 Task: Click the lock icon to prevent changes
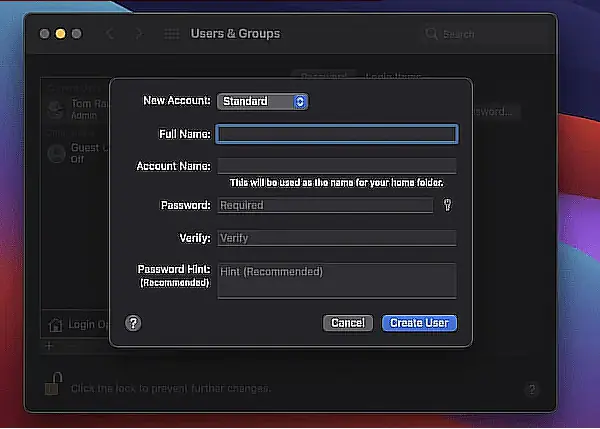click(54, 384)
